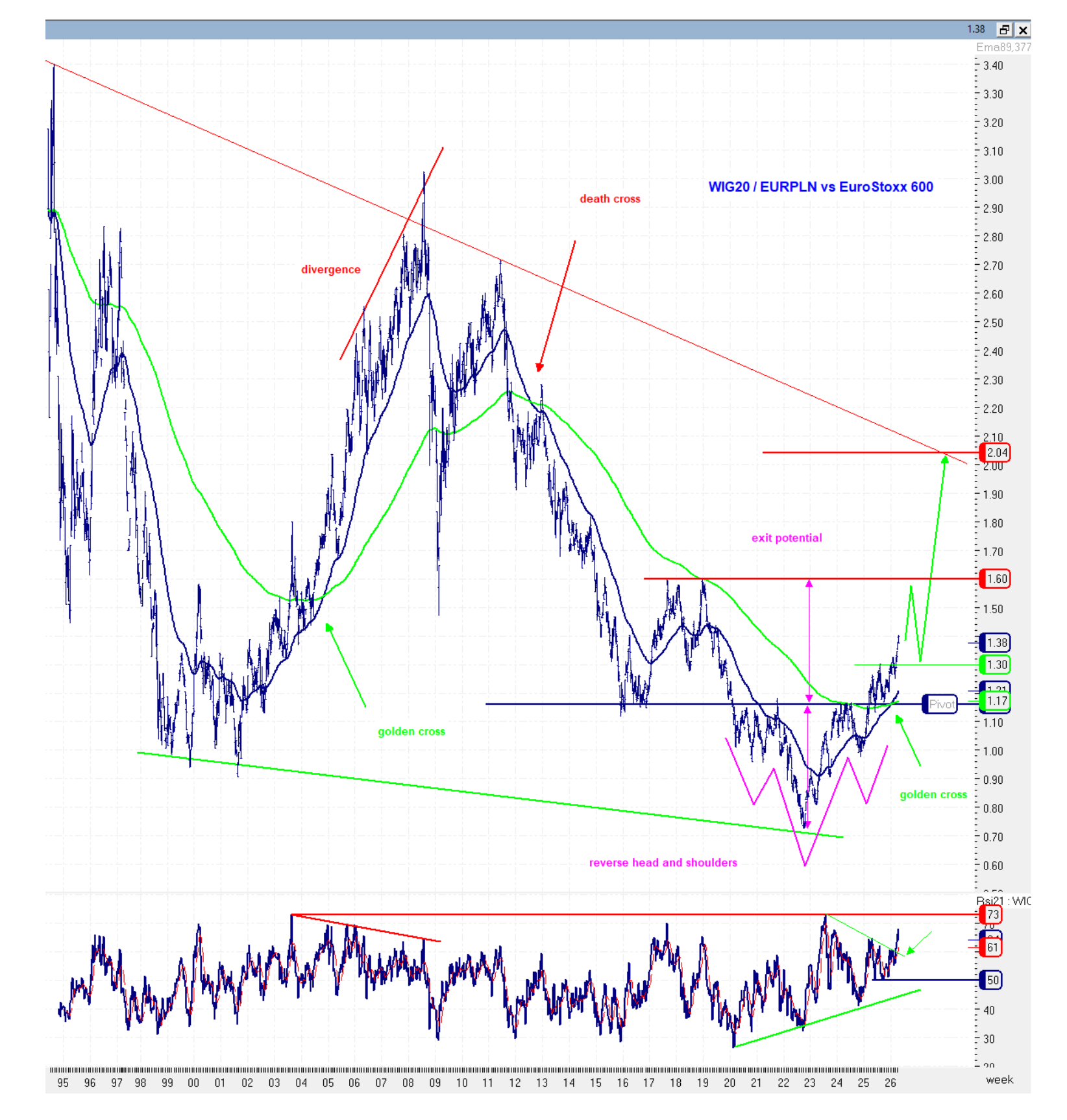1067x1120 pixels.
Task: Close the chart window
Action: [x=1023, y=30]
